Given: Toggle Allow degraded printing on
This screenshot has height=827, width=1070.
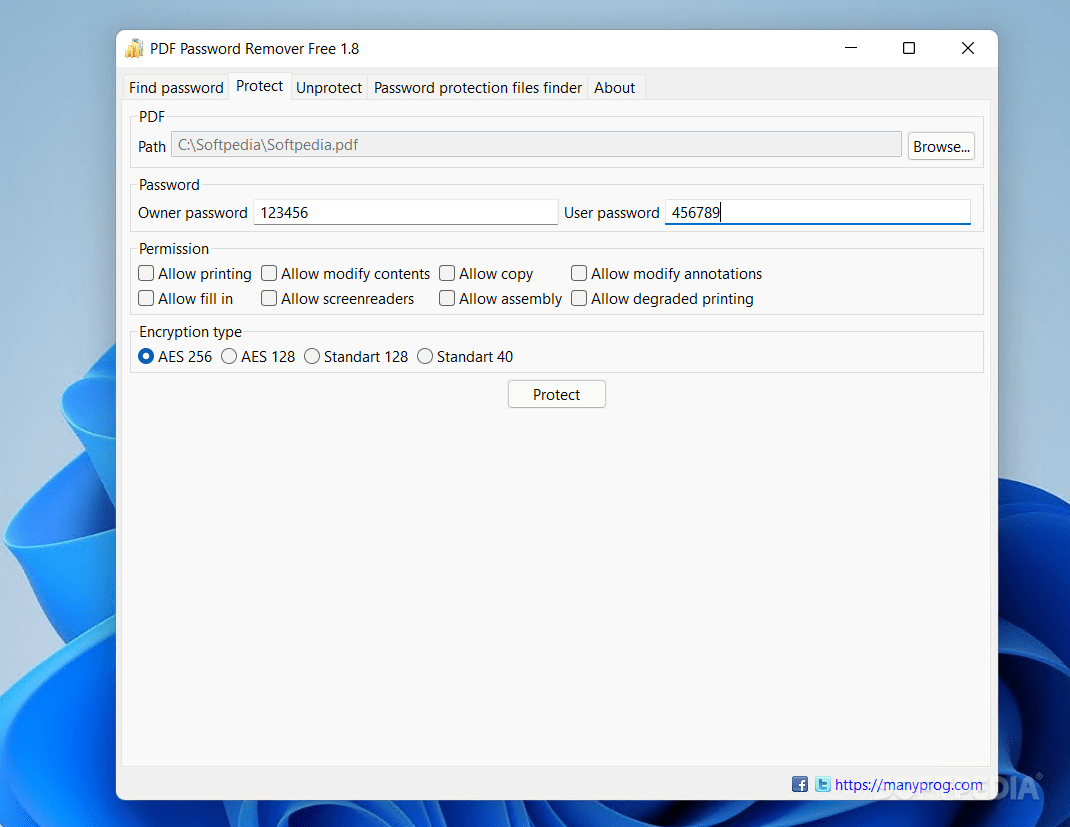Looking at the screenshot, I should pyautogui.click(x=578, y=298).
